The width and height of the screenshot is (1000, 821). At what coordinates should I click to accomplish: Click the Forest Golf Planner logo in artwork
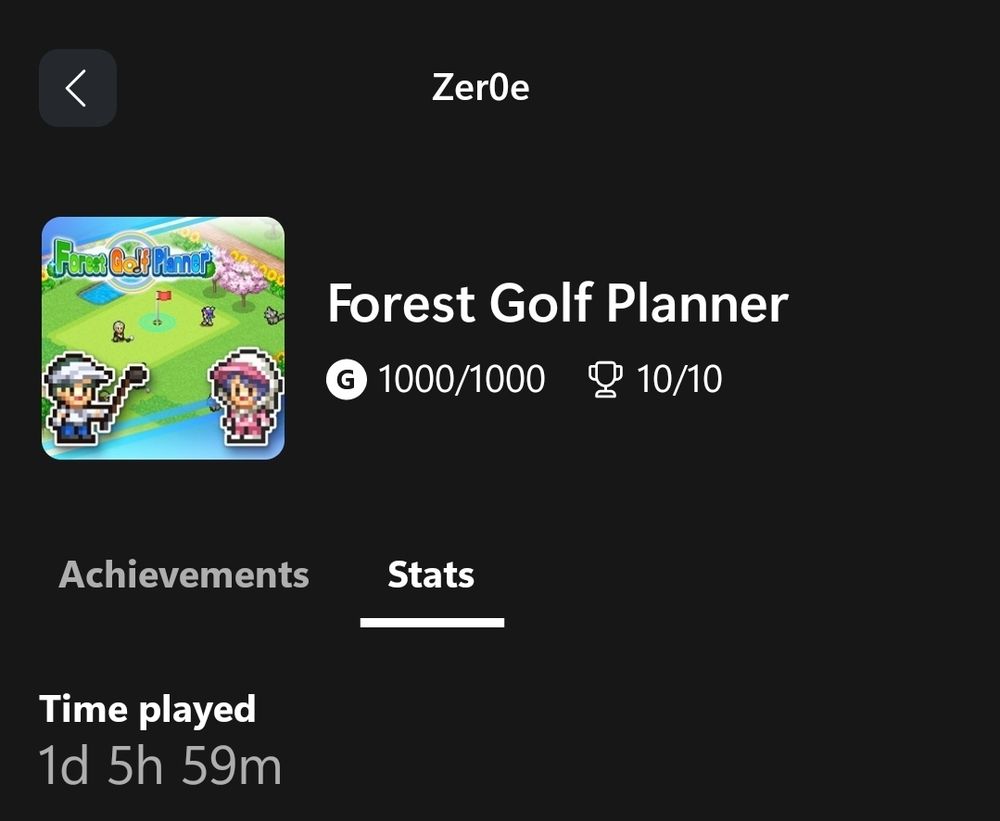132,262
